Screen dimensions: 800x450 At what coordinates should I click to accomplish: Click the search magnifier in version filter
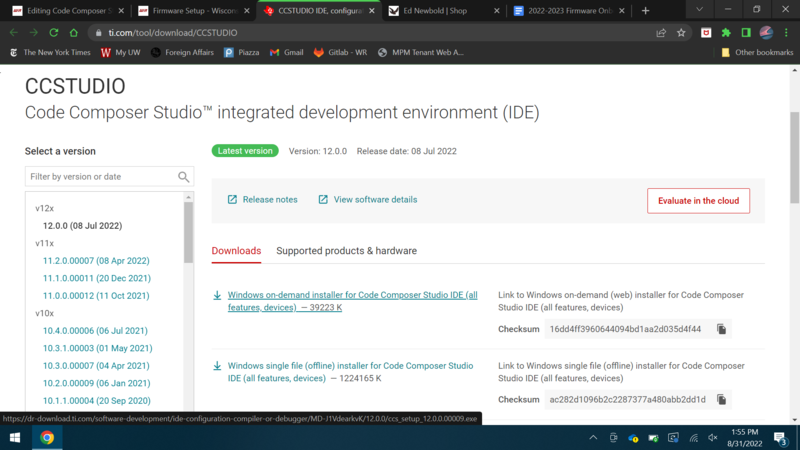(x=184, y=177)
